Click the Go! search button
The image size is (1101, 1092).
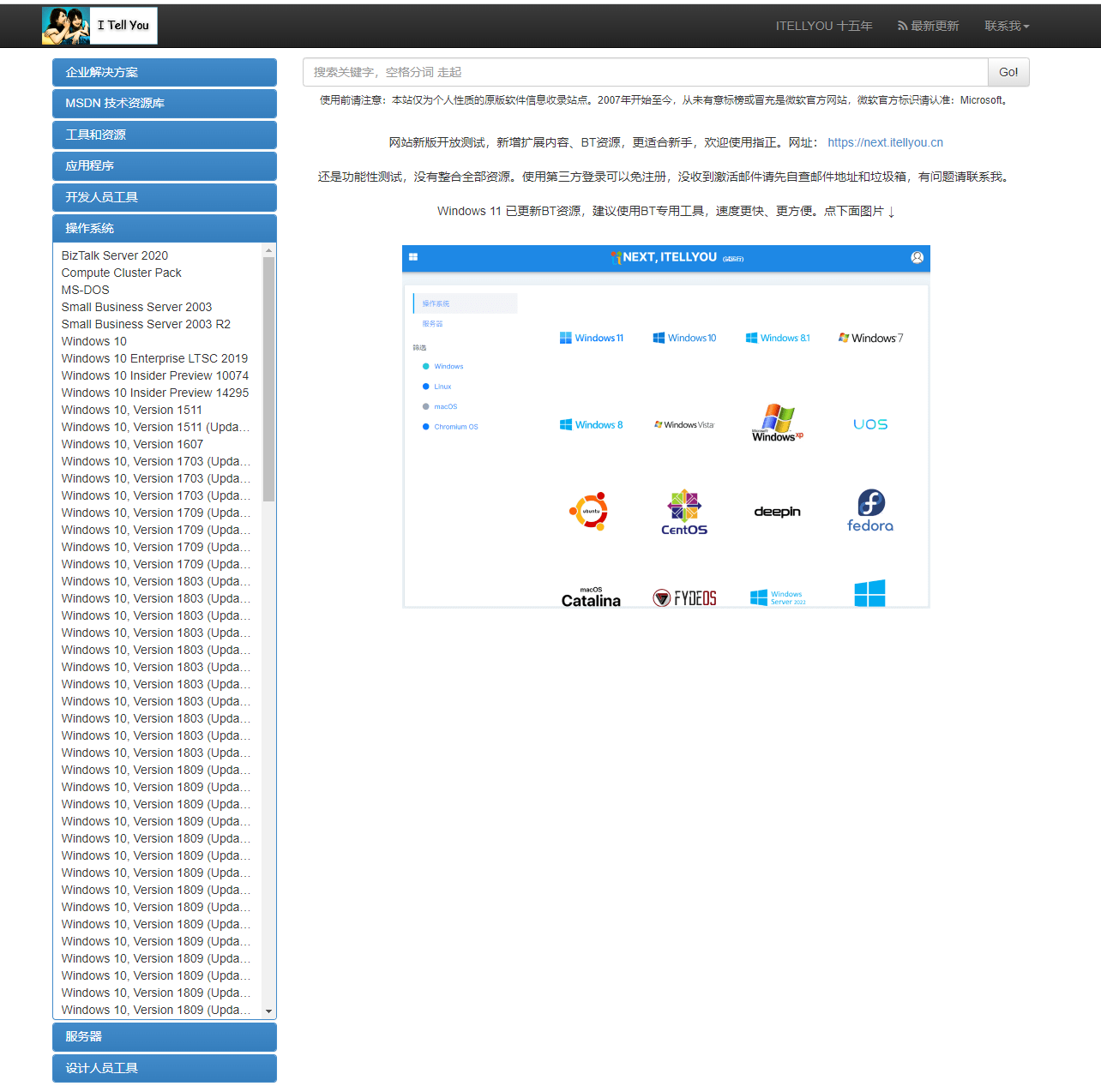coord(1008,72)
